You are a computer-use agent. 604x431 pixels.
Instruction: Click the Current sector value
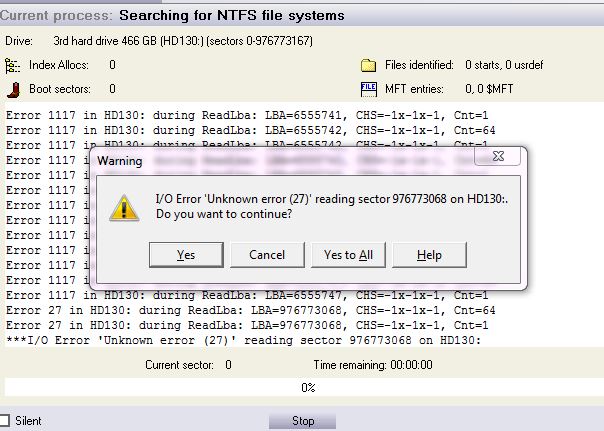[x=228, y=365]
